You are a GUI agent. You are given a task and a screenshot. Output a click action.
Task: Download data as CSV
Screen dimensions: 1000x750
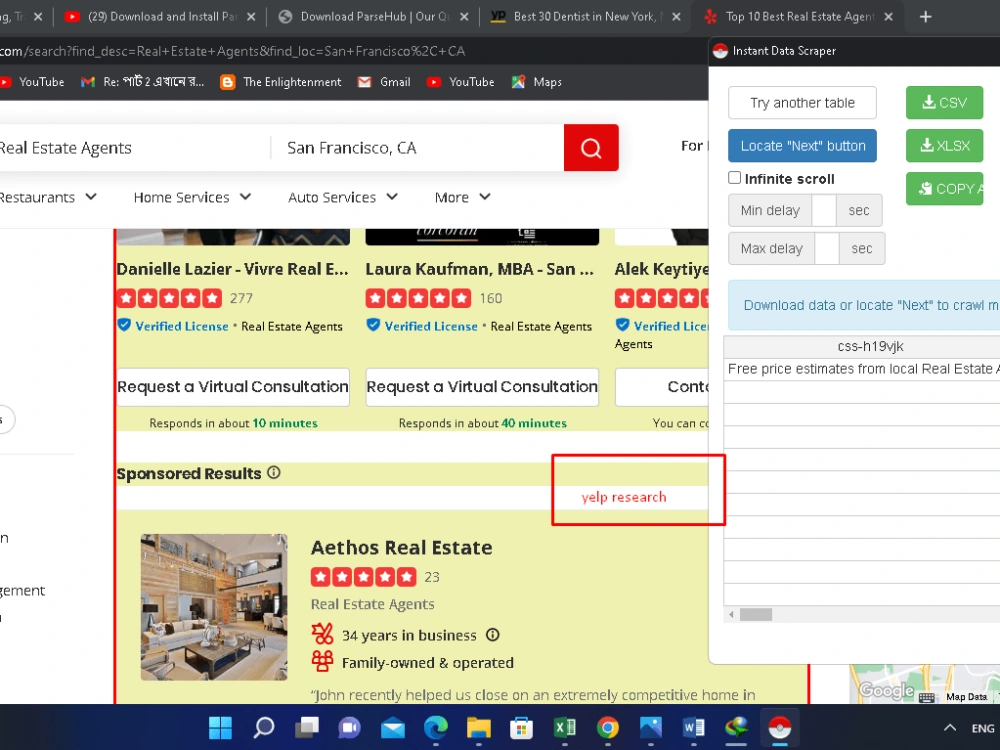coord(945,103)
